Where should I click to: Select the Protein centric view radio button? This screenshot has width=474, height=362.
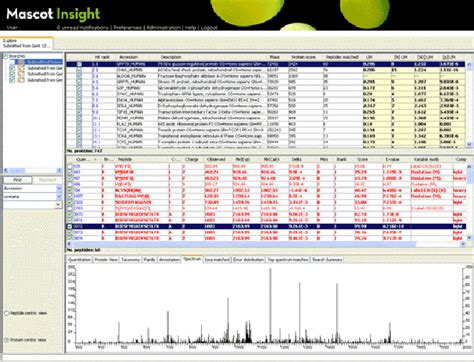click(x=6, y=340)
